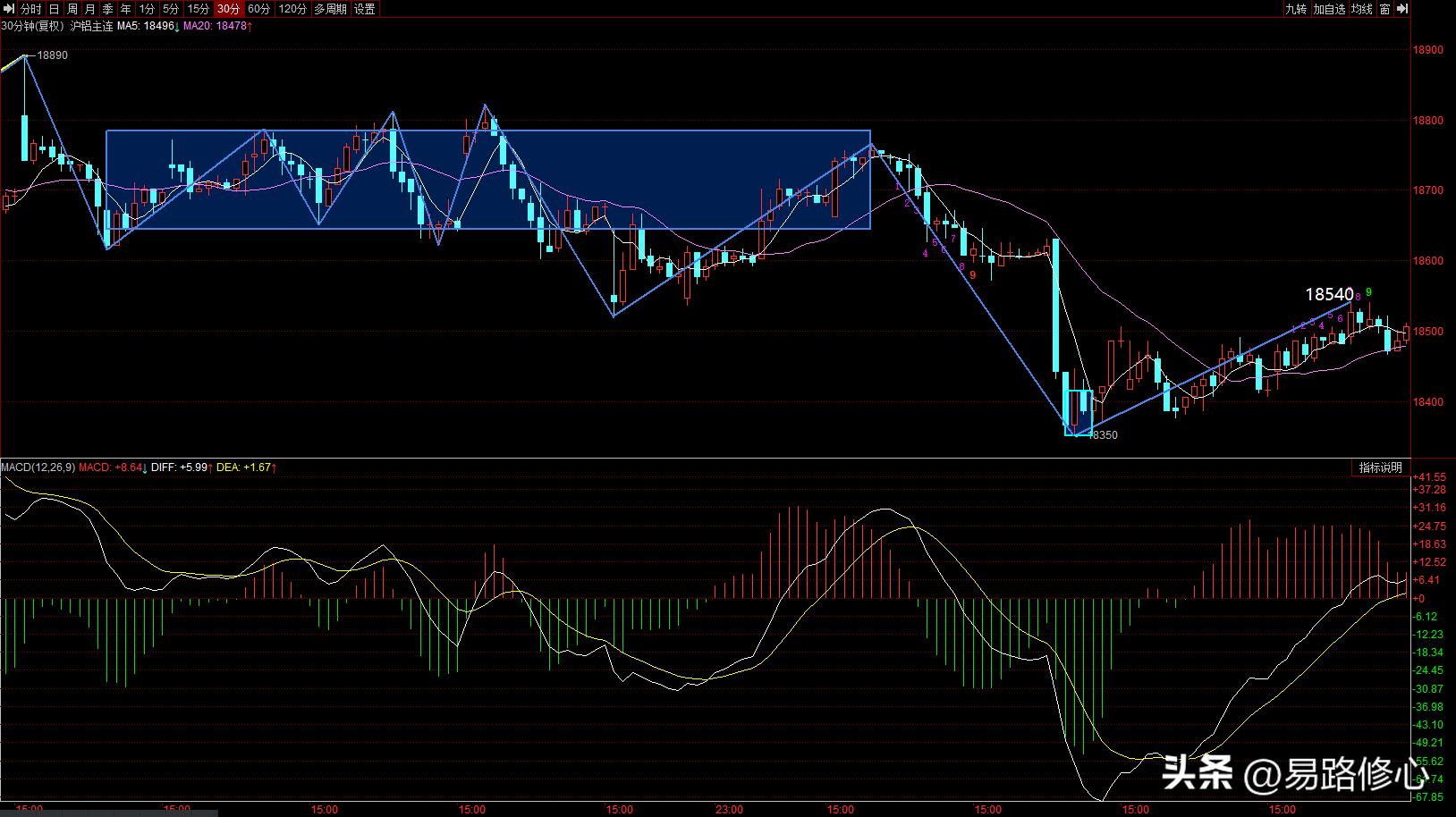
Task: Click the MACD(12,26,9) indicator label
Action: pos(38,467)
